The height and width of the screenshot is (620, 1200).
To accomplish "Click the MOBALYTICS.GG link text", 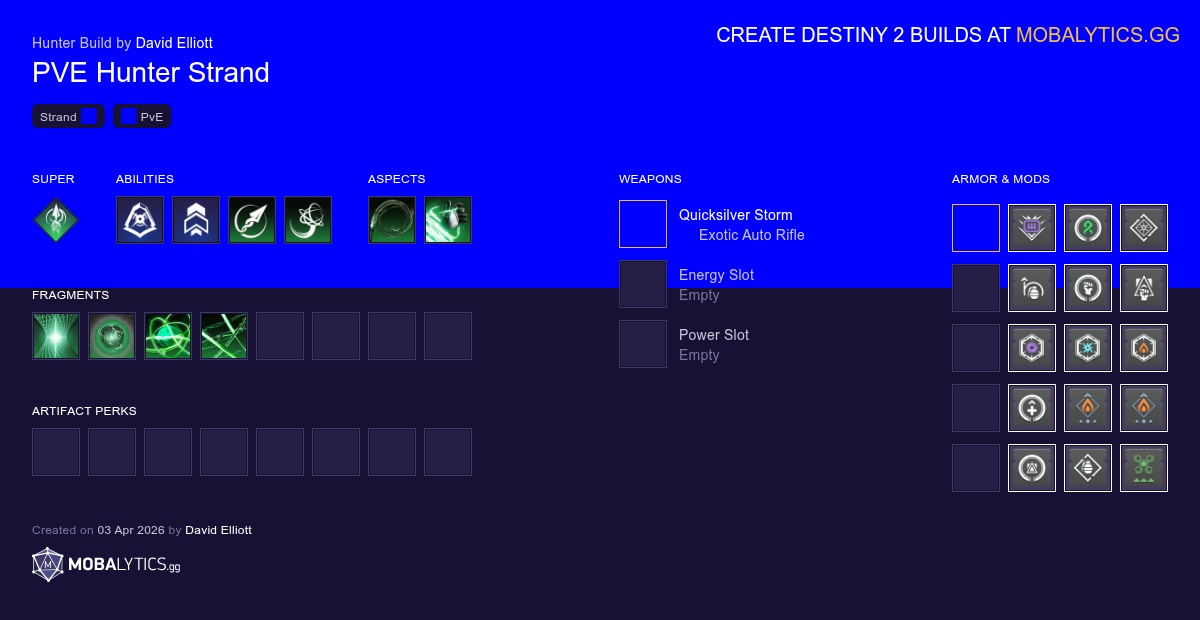I will pos(1098,35).
